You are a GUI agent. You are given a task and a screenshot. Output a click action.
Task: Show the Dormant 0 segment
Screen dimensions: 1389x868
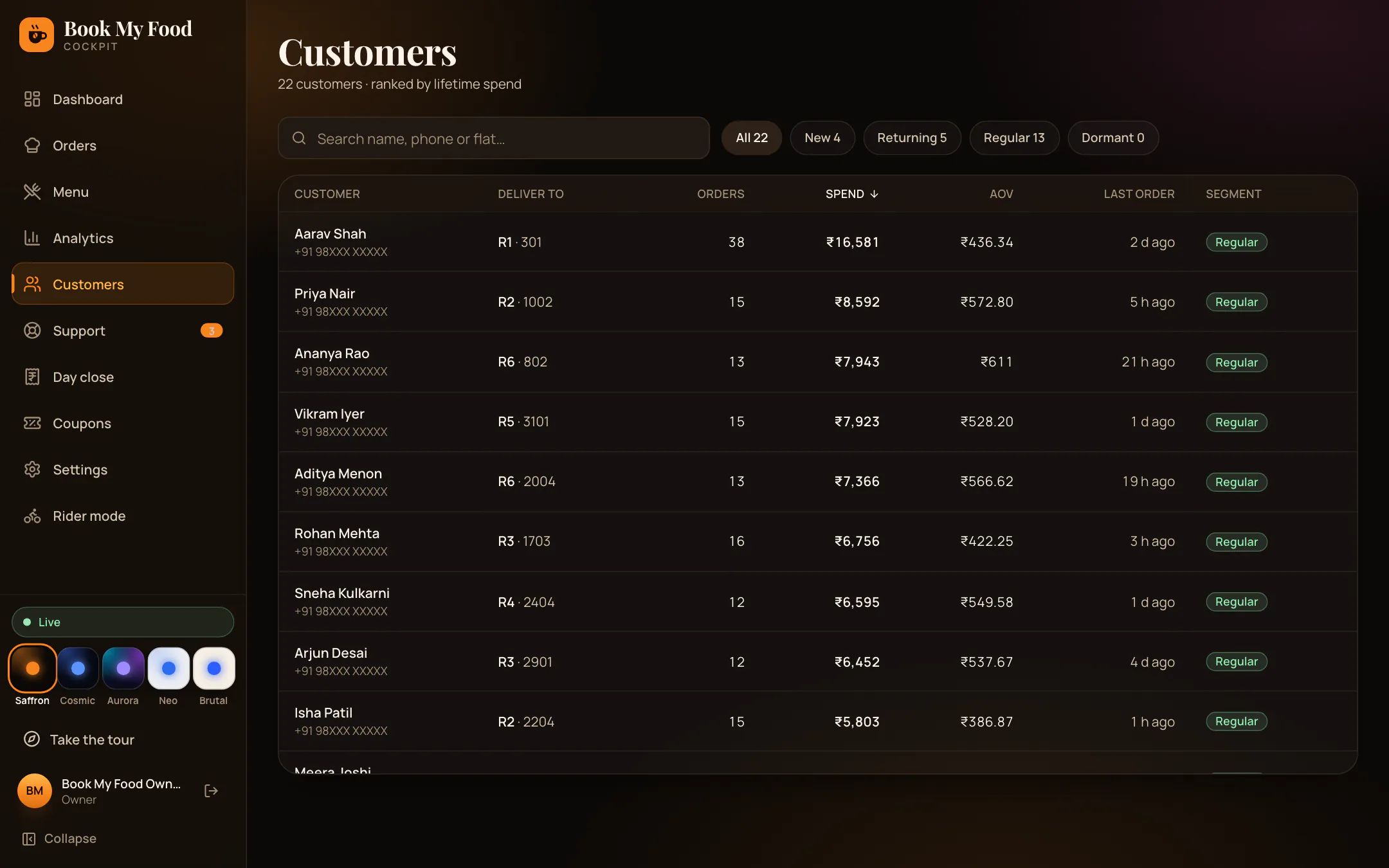(x=1113, y=138)
